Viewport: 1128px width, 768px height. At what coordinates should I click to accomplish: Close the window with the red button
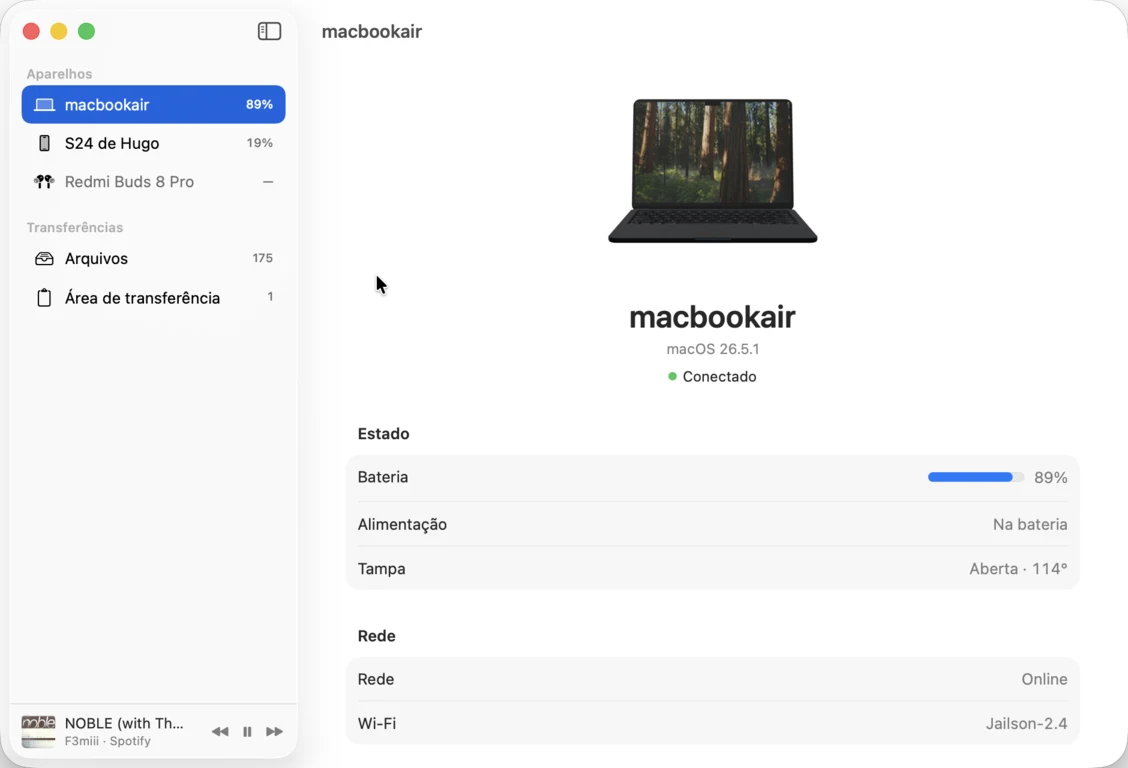click(x=31, y=31)
